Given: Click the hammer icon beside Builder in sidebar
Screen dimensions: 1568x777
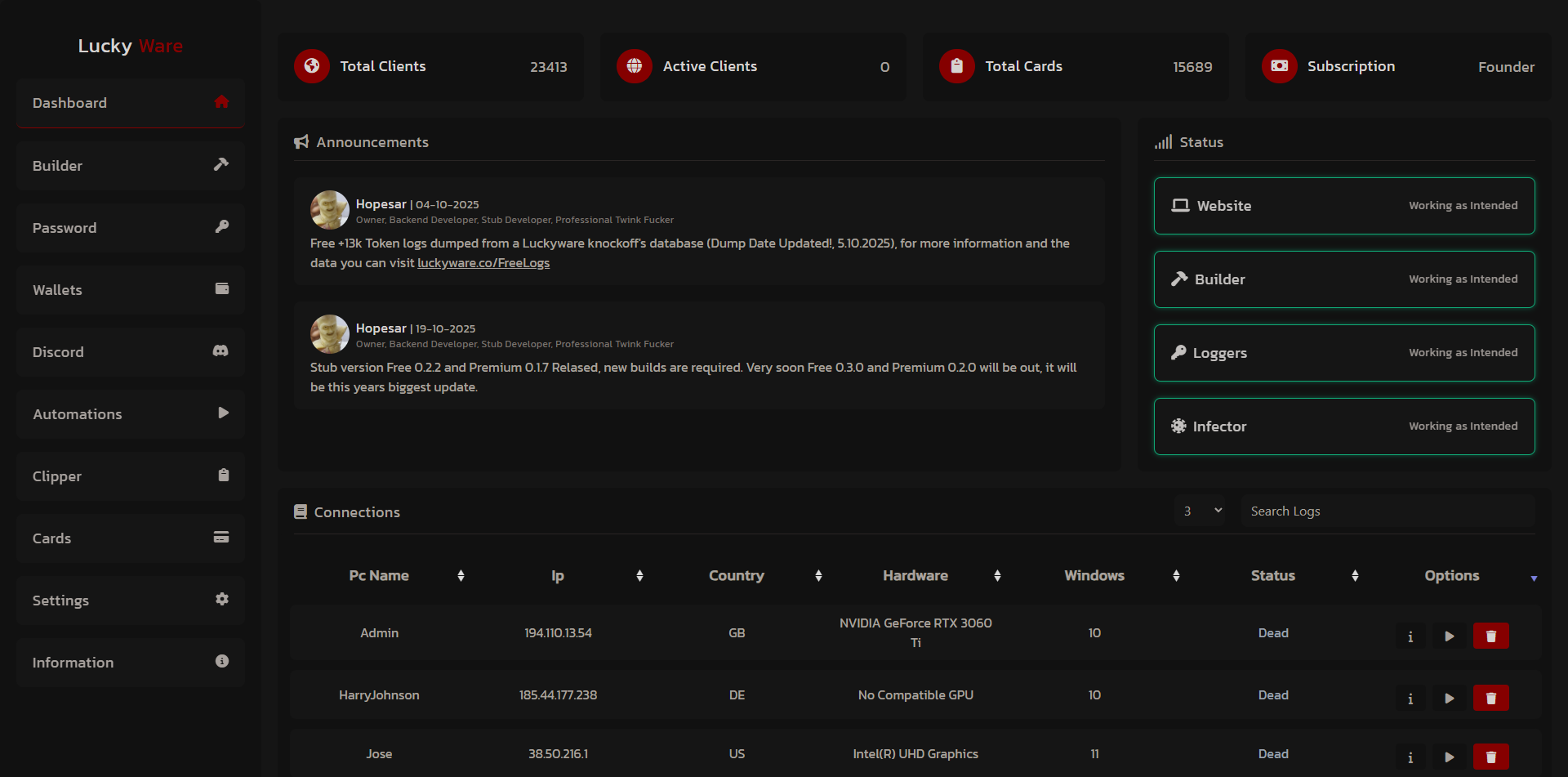Looking at the screenshot, I should point(221,164).
